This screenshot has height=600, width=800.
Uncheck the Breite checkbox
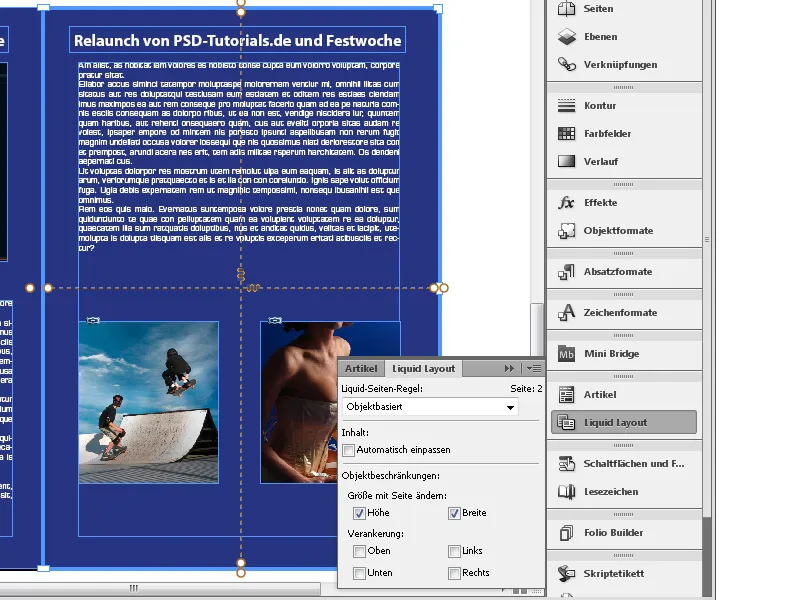(x=454, y=513)
